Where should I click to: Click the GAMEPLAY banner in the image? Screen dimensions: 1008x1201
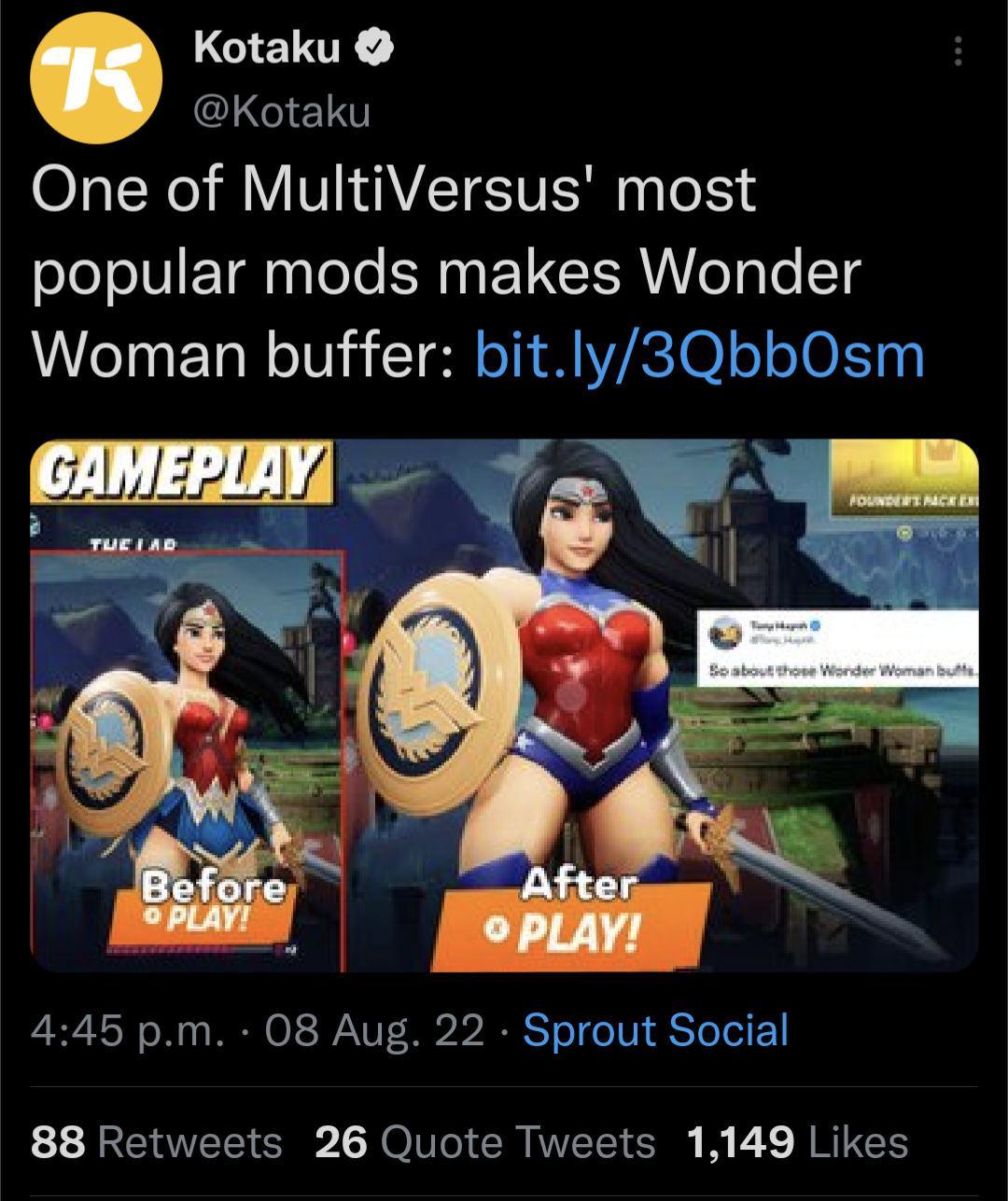tap(182, 473)
